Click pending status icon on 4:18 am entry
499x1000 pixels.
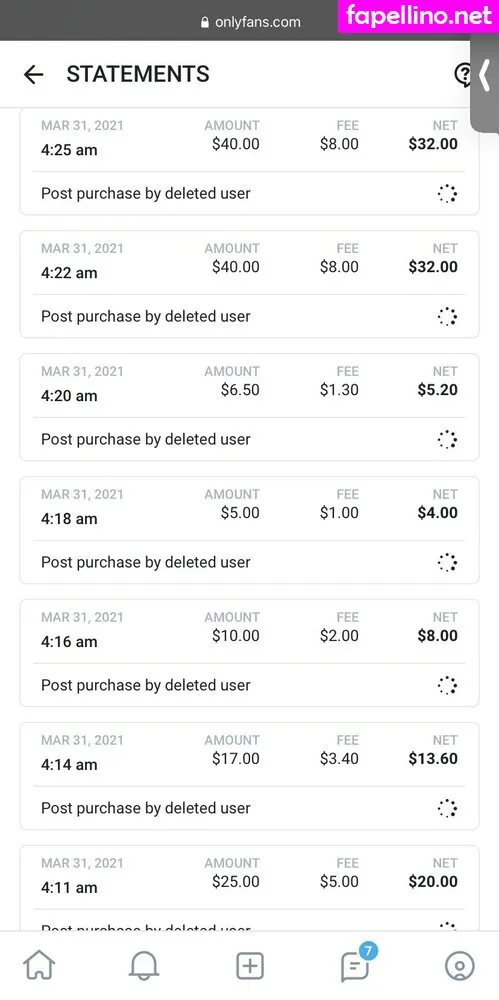pos(447,562)
